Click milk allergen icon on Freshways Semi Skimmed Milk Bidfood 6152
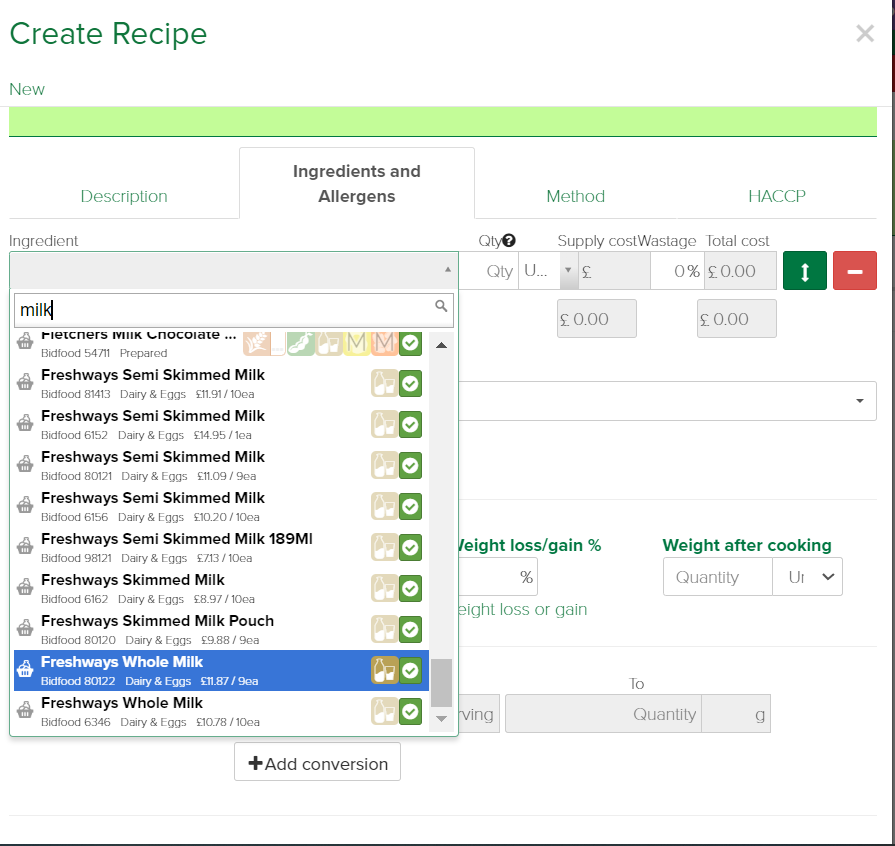 click(384, 424)
